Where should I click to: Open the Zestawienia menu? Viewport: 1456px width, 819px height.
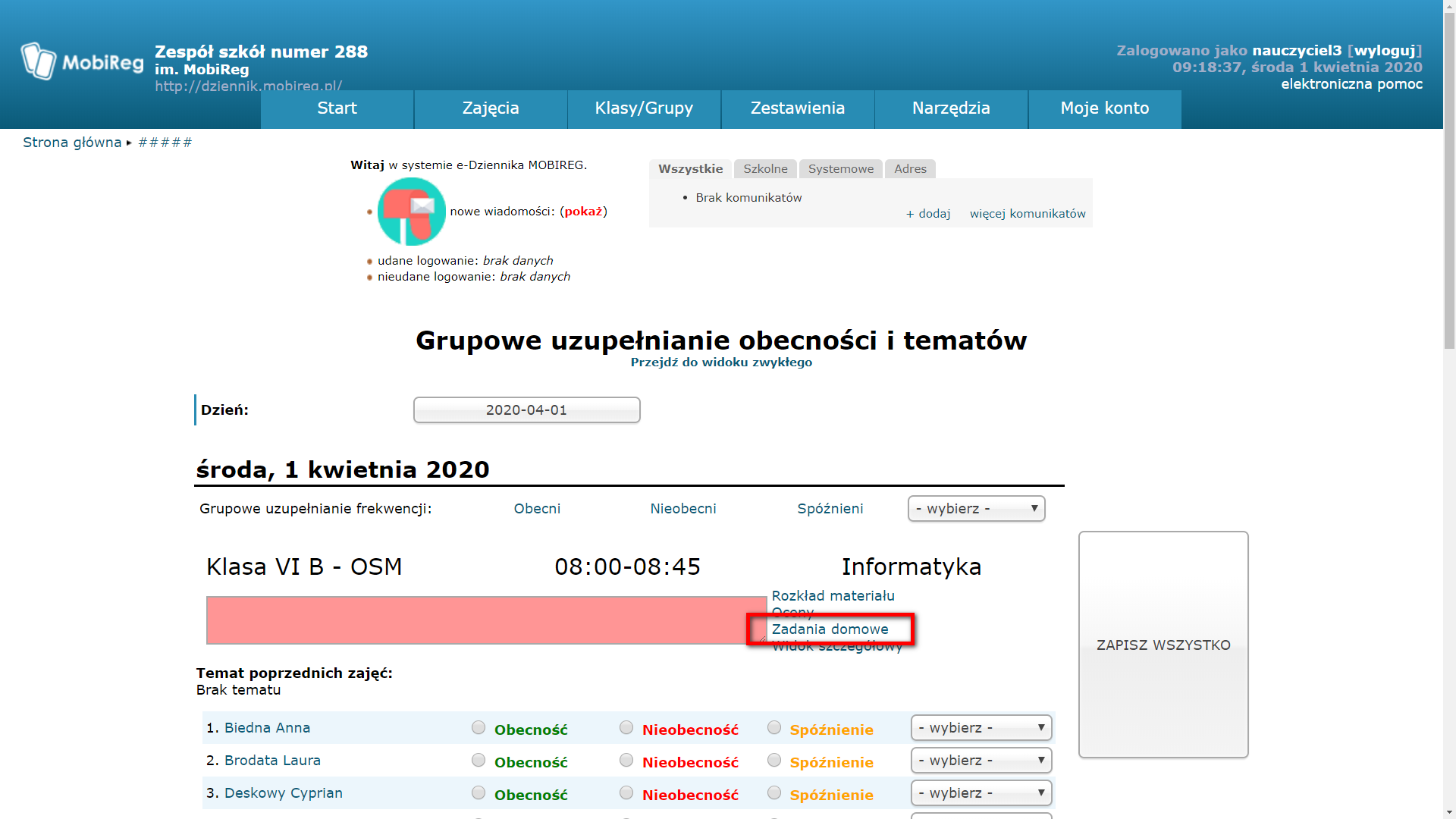[x=797, y=108]
